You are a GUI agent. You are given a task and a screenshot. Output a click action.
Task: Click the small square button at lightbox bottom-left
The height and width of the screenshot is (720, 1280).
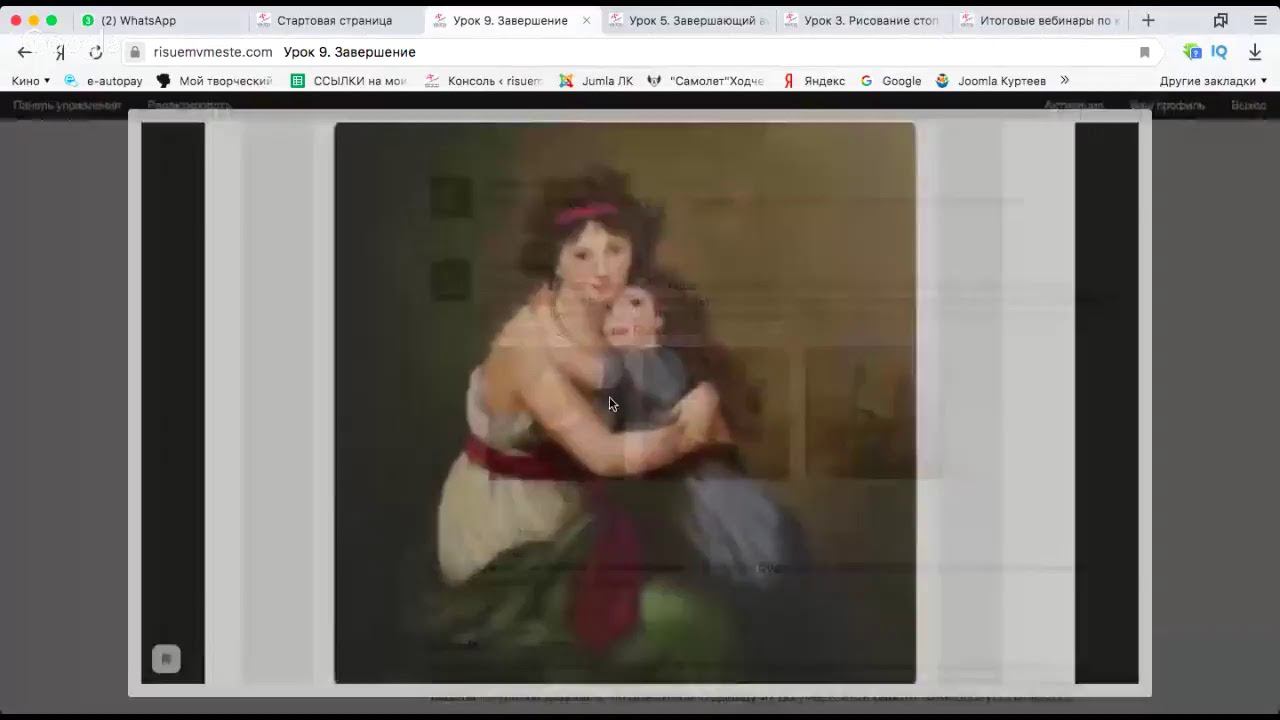click(166, 659)
